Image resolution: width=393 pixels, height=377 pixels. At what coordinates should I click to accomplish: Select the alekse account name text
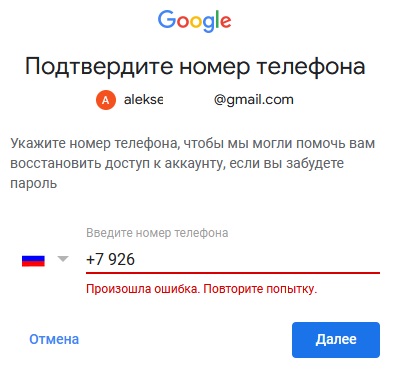143,100
